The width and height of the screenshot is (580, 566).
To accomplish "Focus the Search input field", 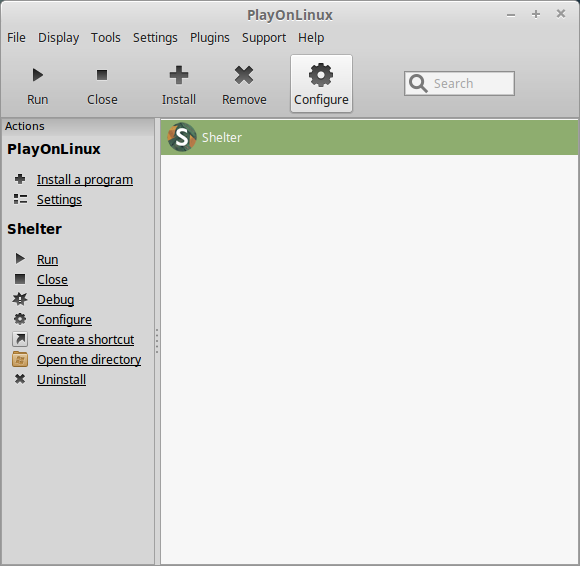I will point(459,84).
